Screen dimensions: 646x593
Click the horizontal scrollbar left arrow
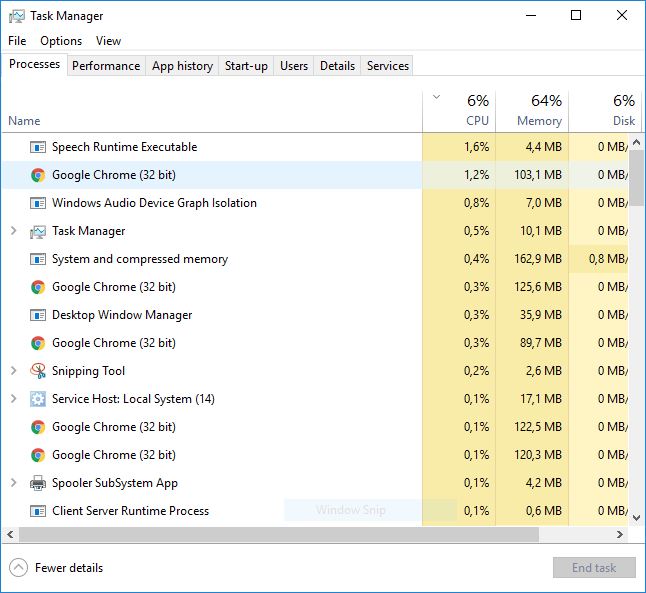[10, 534]
